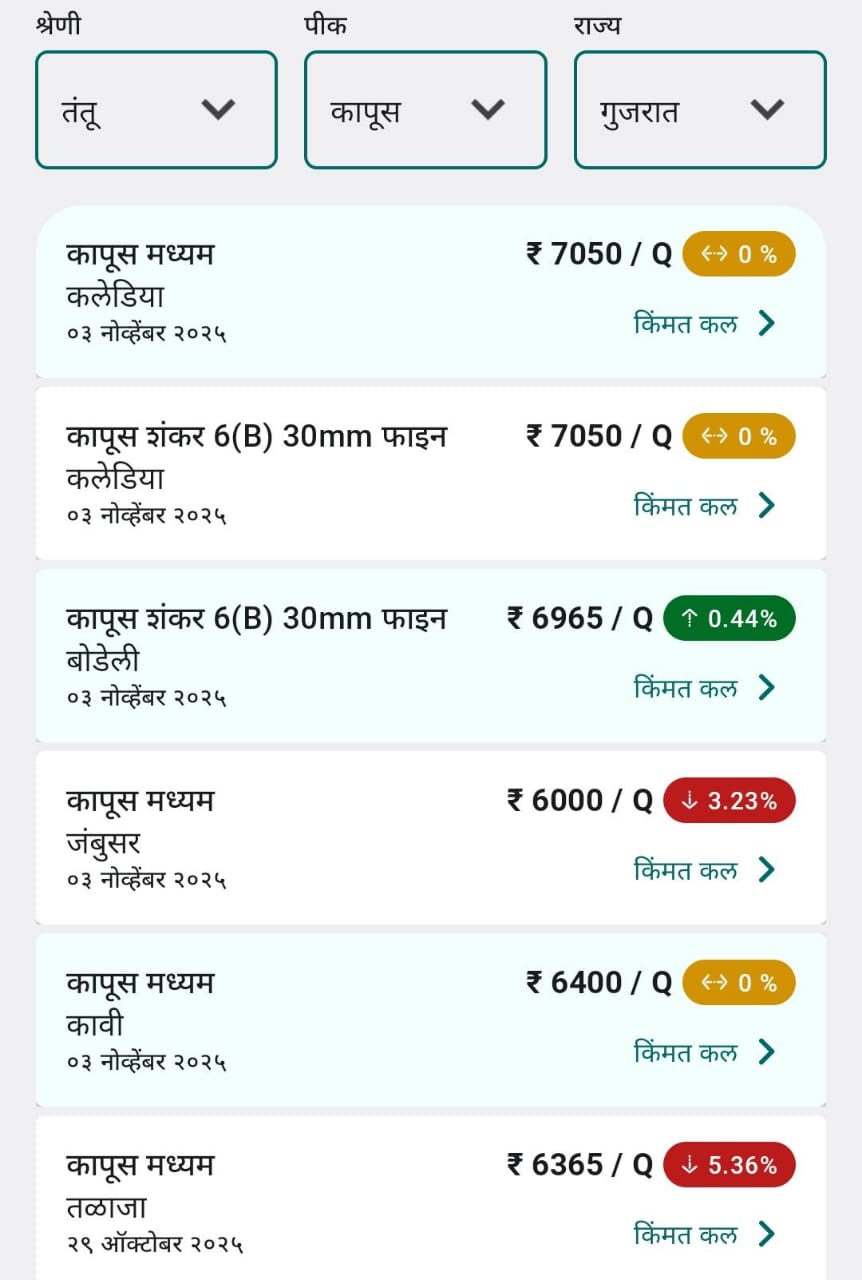The width and height of the screenshot is (862, 1280).
Task: Open किंमत कल for शंकर 6(B) कलेडिया listing
Action: coord(686,506)
